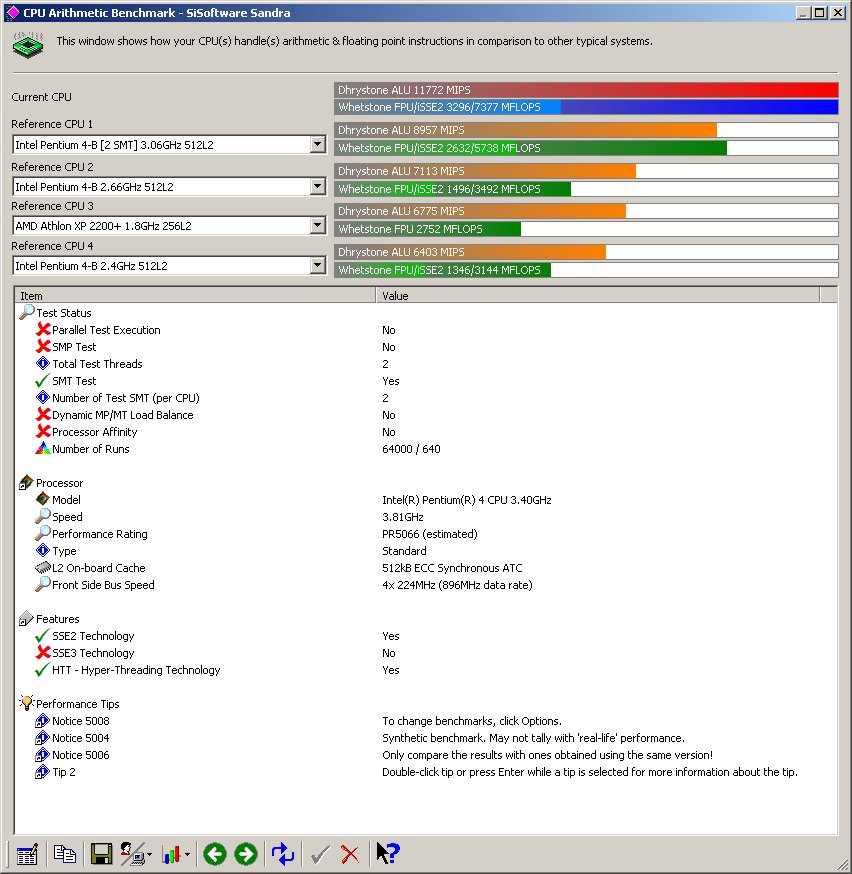Click value '4x 224MHz (896MHz data rate)'
The width and height of the screenshot is (852, 874).
click(457, 585)
